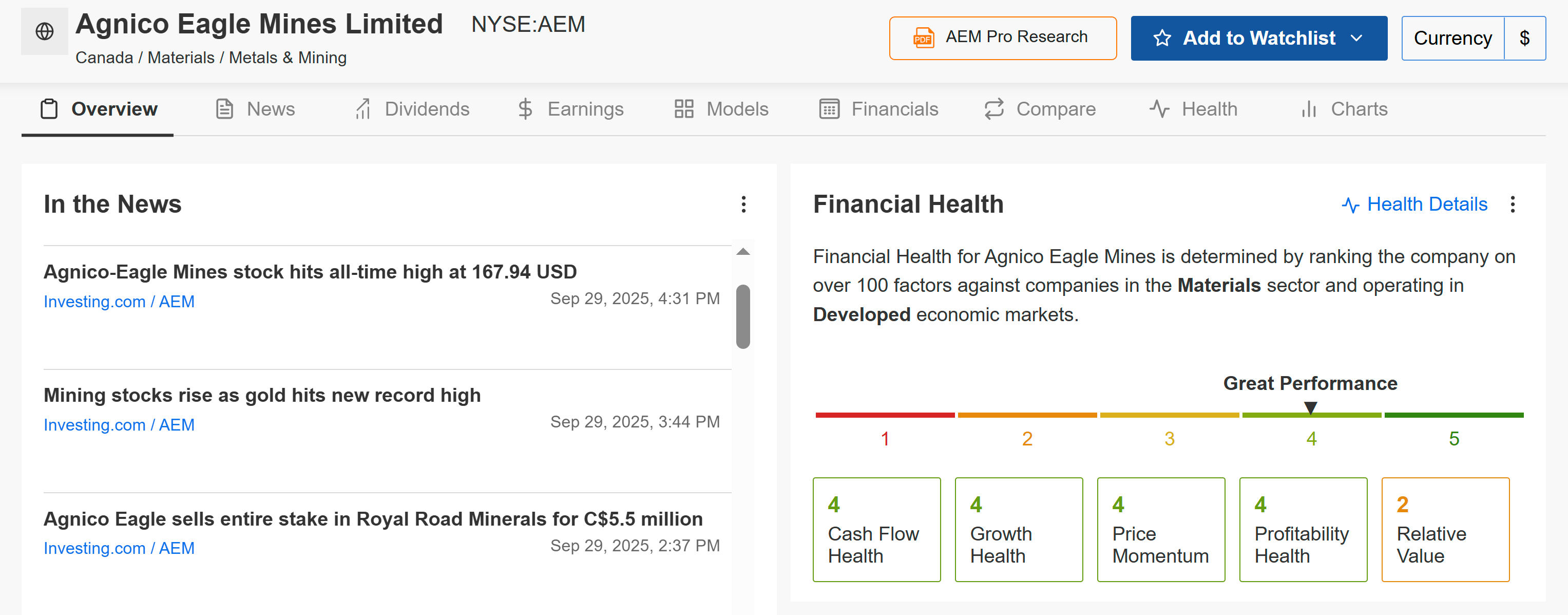Open the all-time high 167.94 USD headline
The width and height of the screenshot is (1568, 615).
(310, 272)
